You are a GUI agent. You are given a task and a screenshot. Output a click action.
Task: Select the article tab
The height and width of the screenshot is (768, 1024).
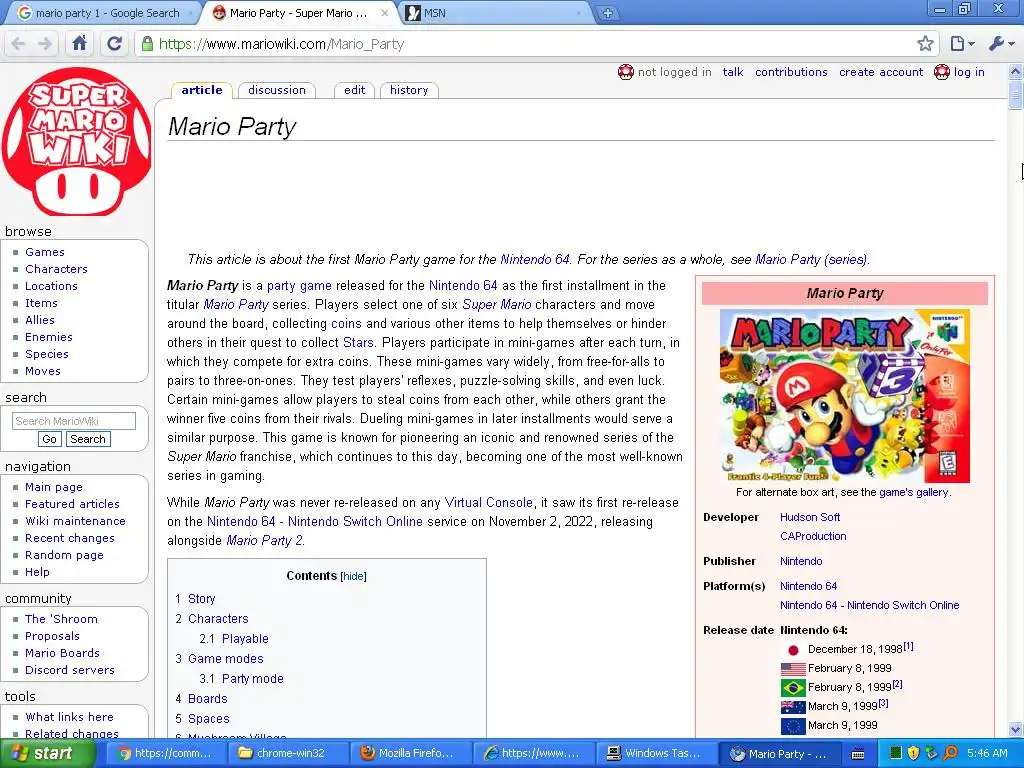click(x=202, y=90)
